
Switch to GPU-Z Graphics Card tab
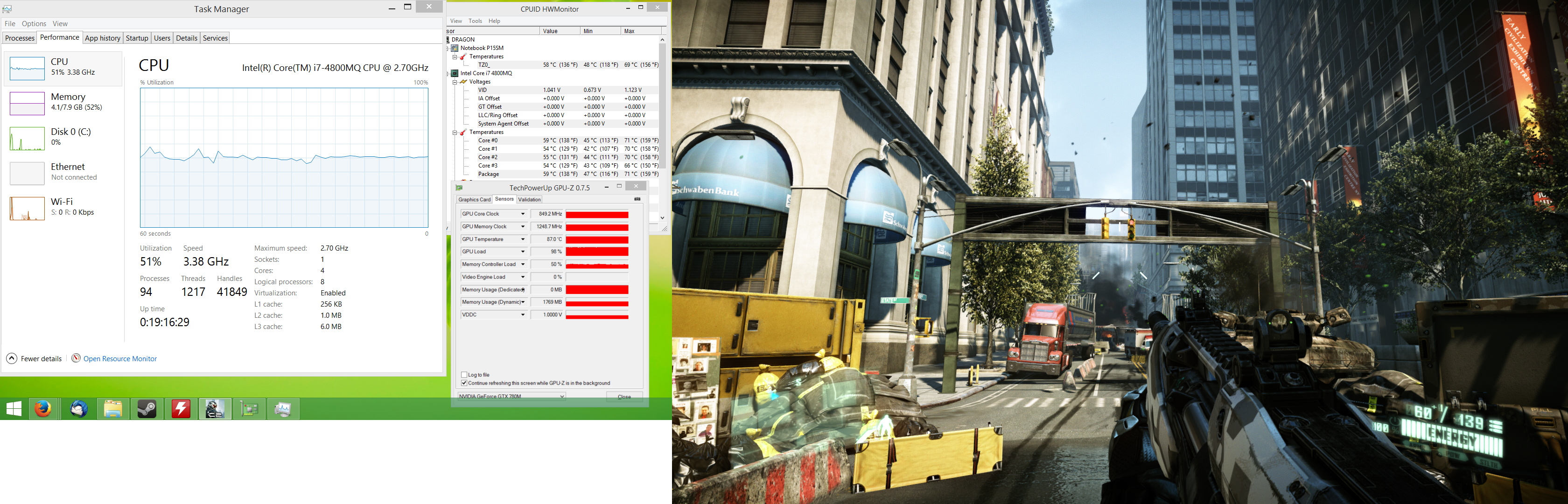click(x=474, y=200)
